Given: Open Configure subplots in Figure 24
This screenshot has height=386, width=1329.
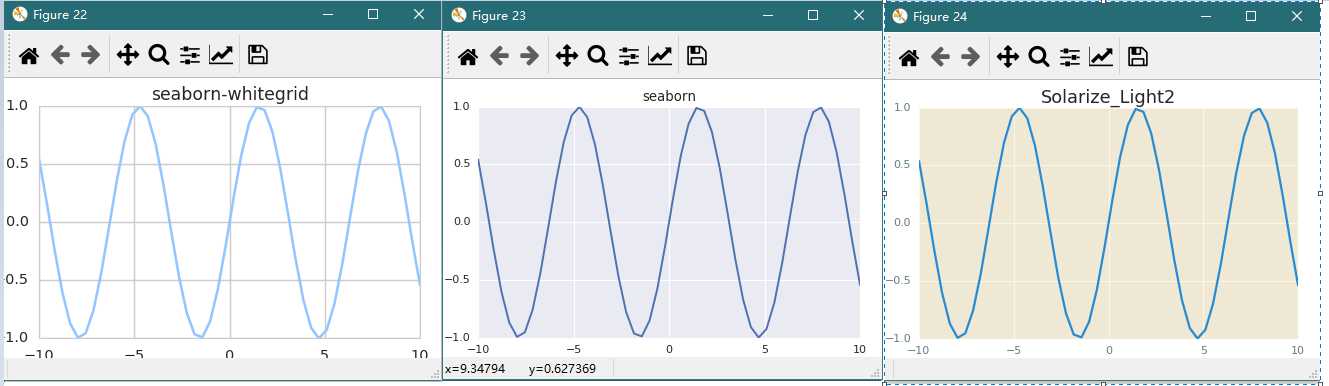Looking at the screenshot, I should click(x=1069, y=57).
